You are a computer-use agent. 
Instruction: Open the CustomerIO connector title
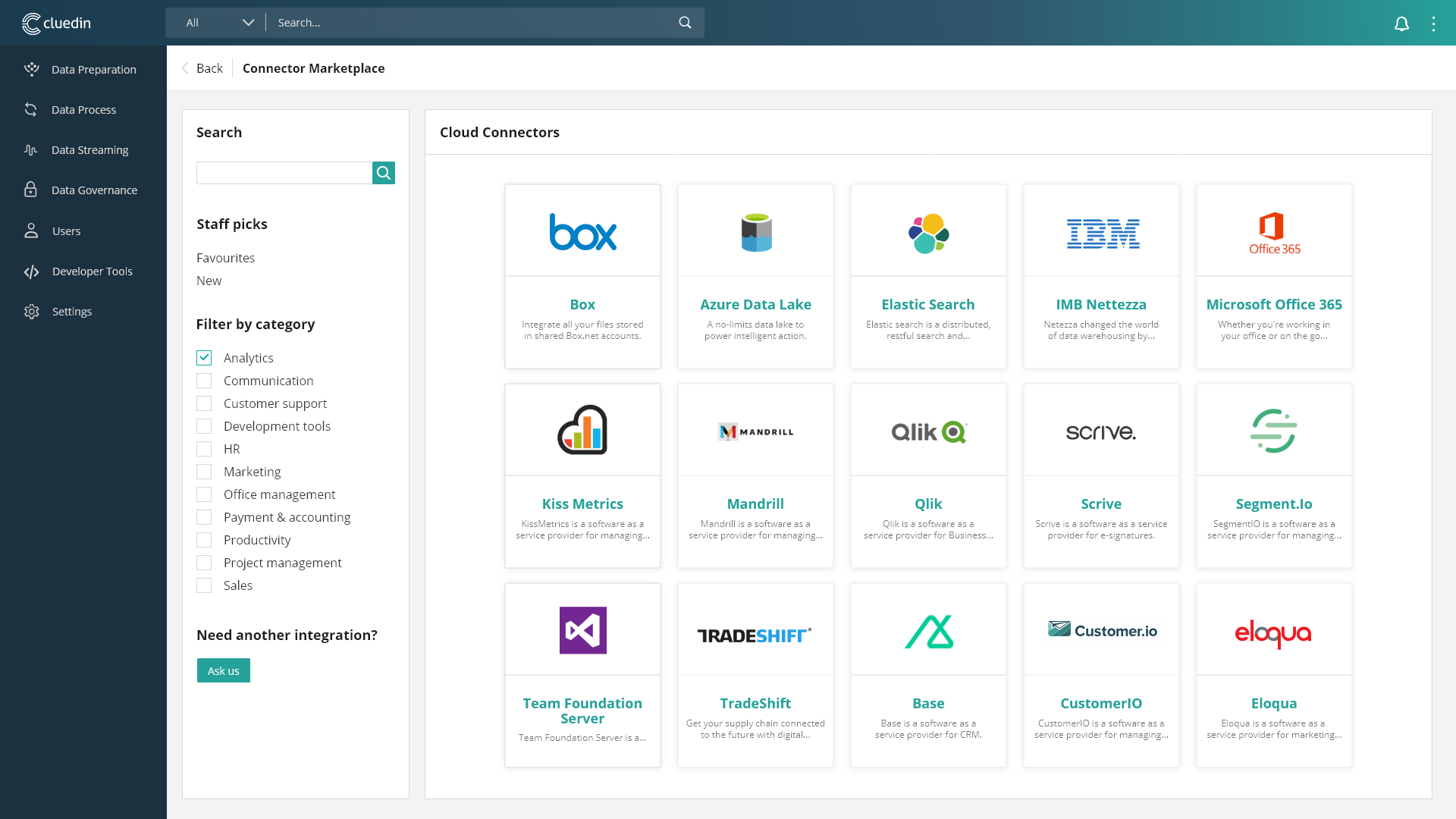pyautogui.click(x=1101, y=703)
